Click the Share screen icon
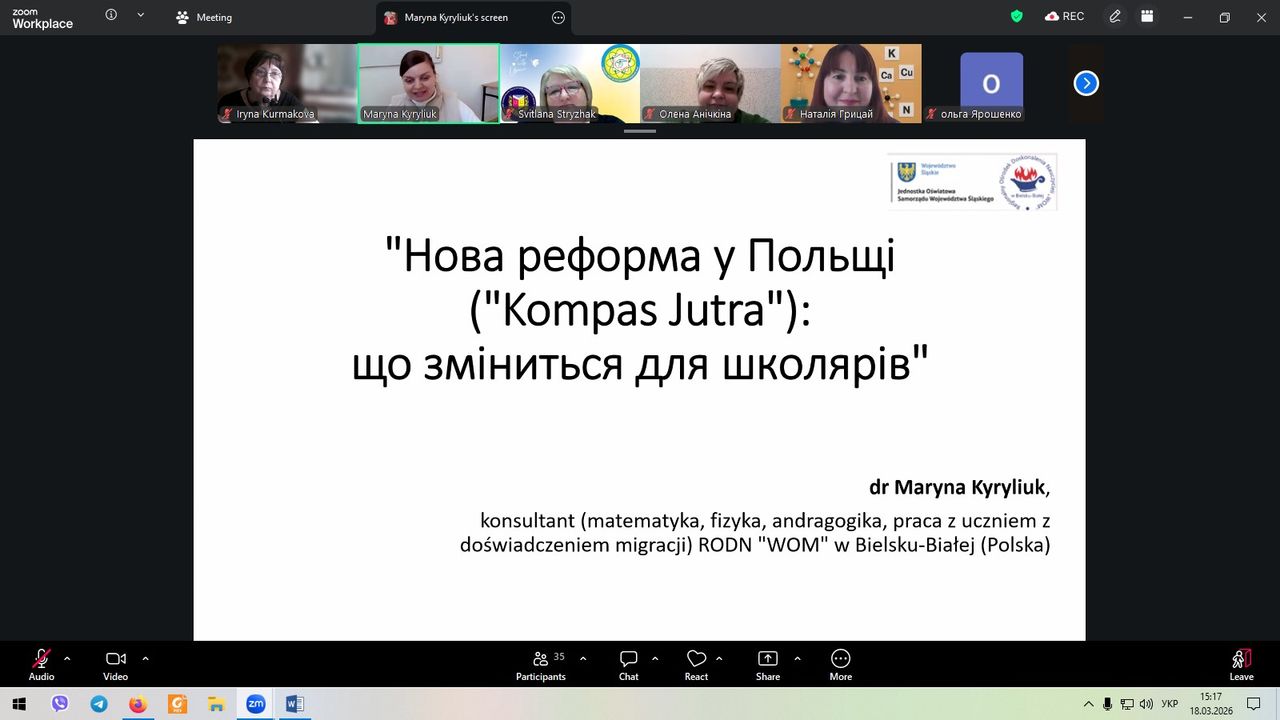This screenshot has height=720, width=1280. (767, 664)
